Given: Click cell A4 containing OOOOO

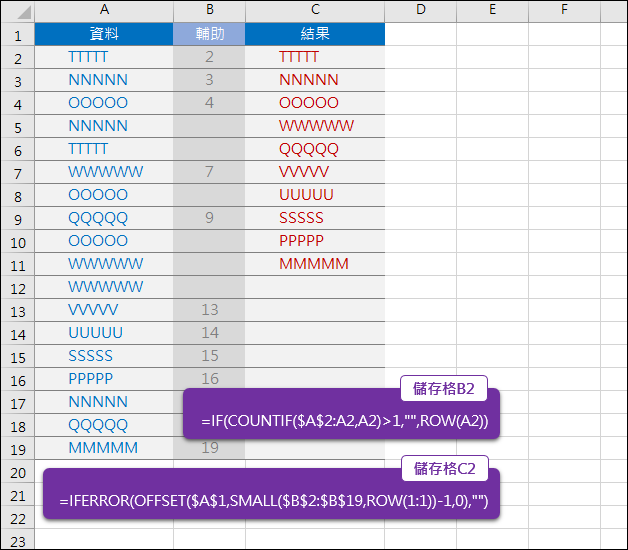Looking at the screenshot, I should pos(104,103).
